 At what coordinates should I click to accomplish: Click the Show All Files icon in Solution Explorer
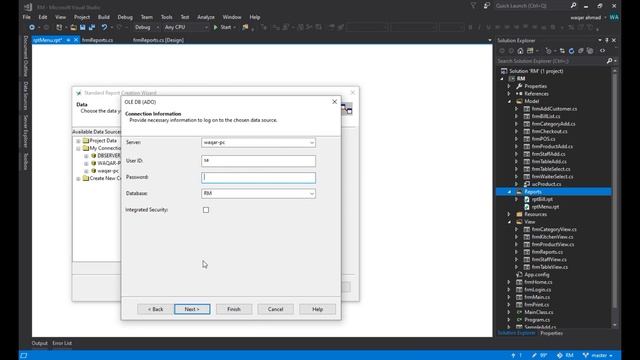590,51
